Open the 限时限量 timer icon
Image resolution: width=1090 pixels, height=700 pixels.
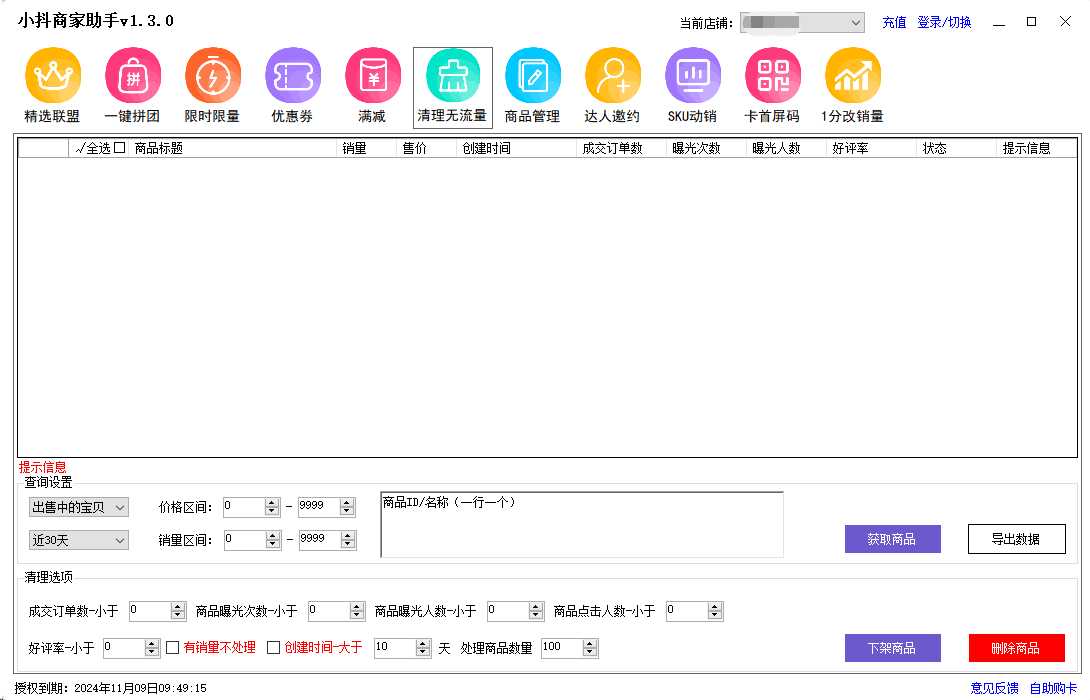(x=212, y=76)
